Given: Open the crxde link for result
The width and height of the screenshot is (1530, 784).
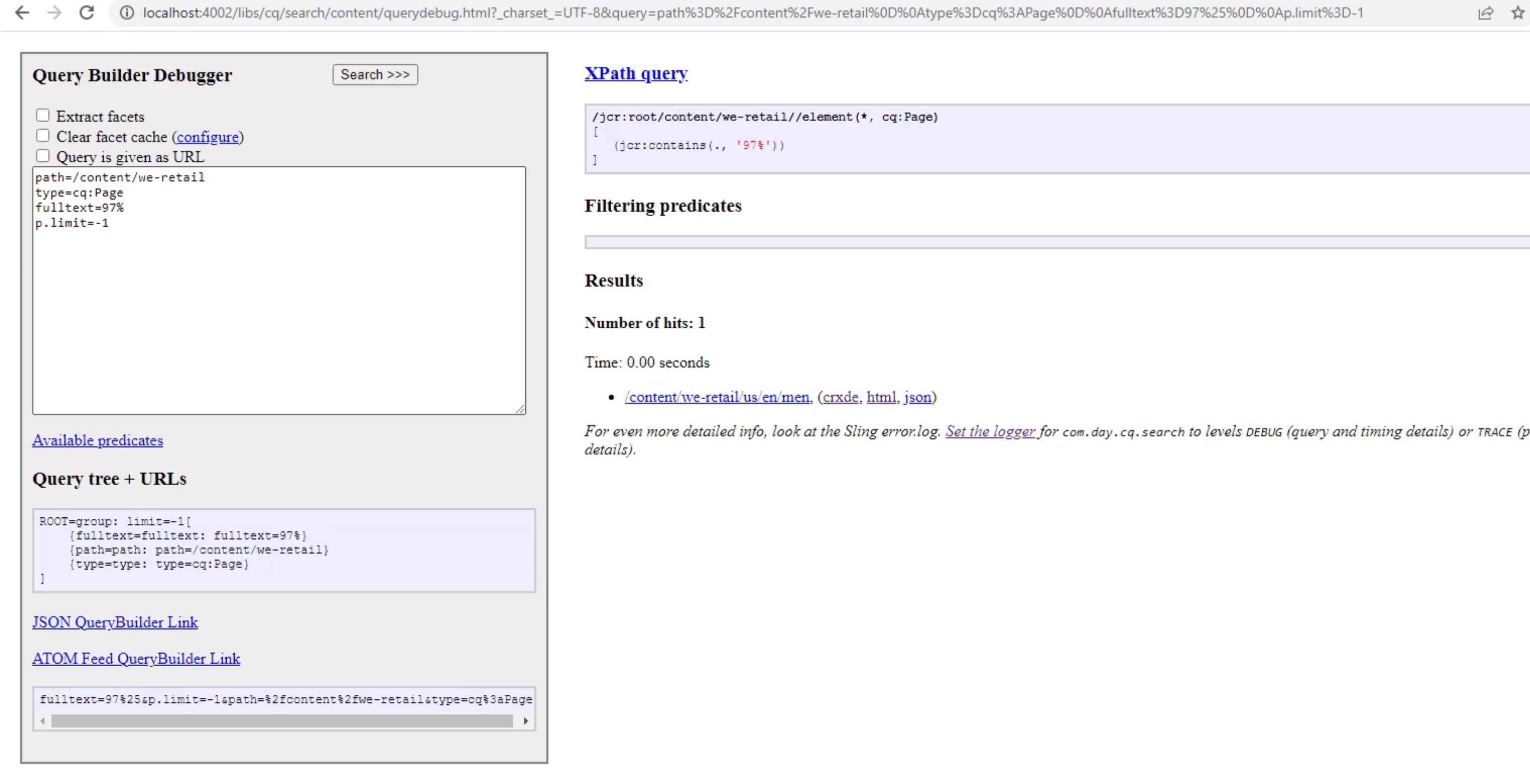Looking at the screenshot, I should (840, 397).
